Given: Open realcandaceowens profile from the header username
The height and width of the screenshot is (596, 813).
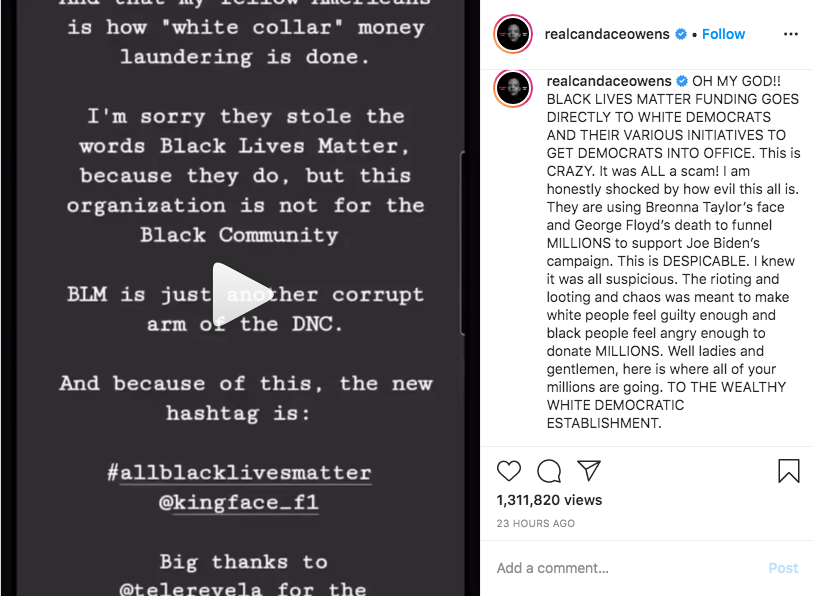Looking at the screenshot, I should (608, 34).
